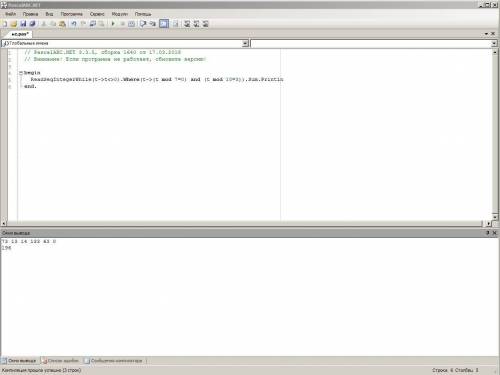The height and width of the screenshot is (375, 500).
Task: Open the Файл menu
Action: pyautogui.click(x=11, y=14)
